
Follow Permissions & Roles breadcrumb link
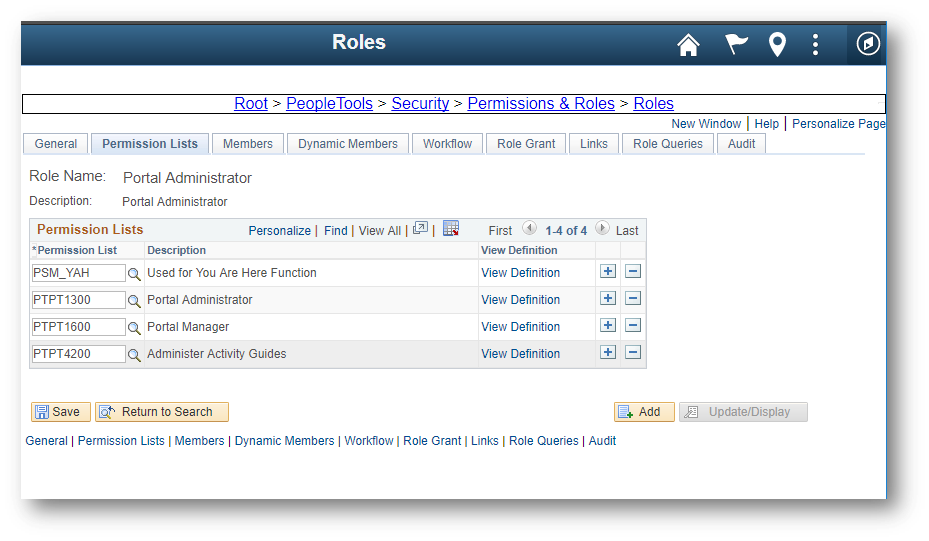(x=541, y=104)
